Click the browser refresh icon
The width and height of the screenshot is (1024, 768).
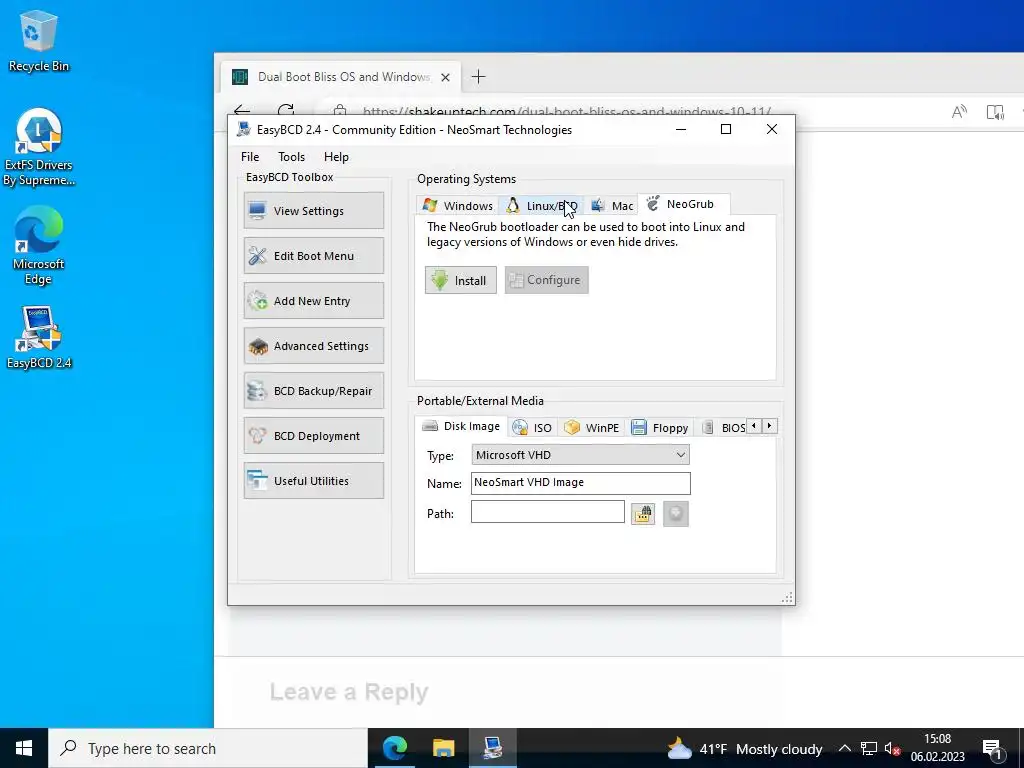pyautogui.click(x=286, y=110)
